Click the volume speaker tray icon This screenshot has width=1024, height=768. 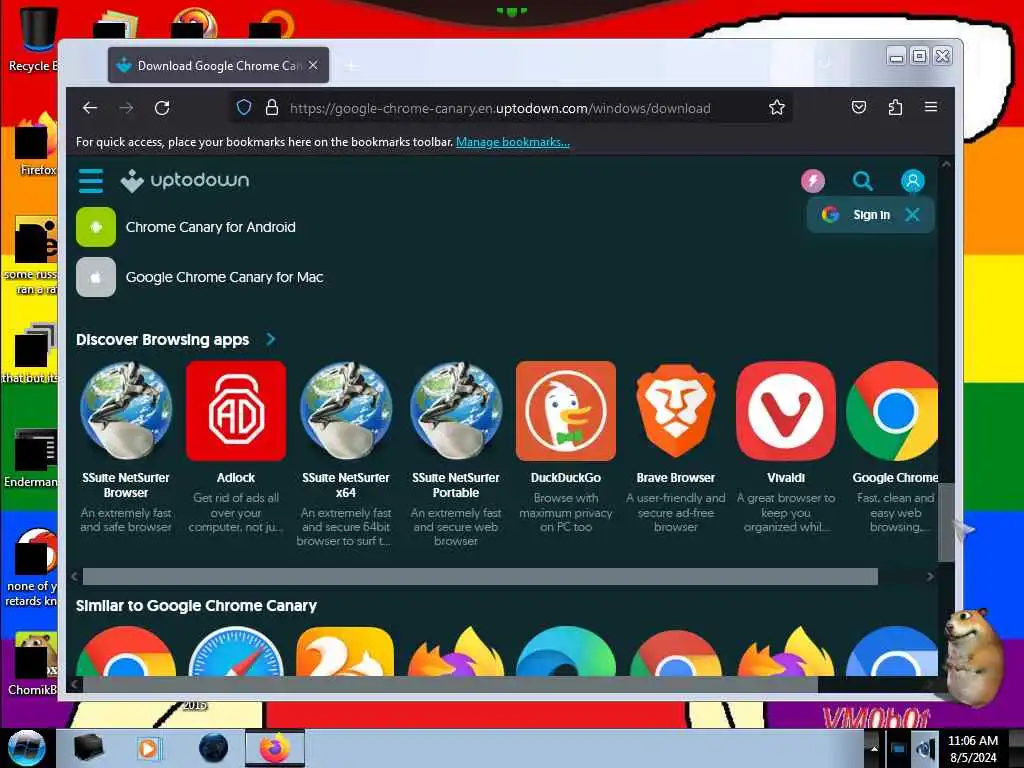tap(925, 748)
